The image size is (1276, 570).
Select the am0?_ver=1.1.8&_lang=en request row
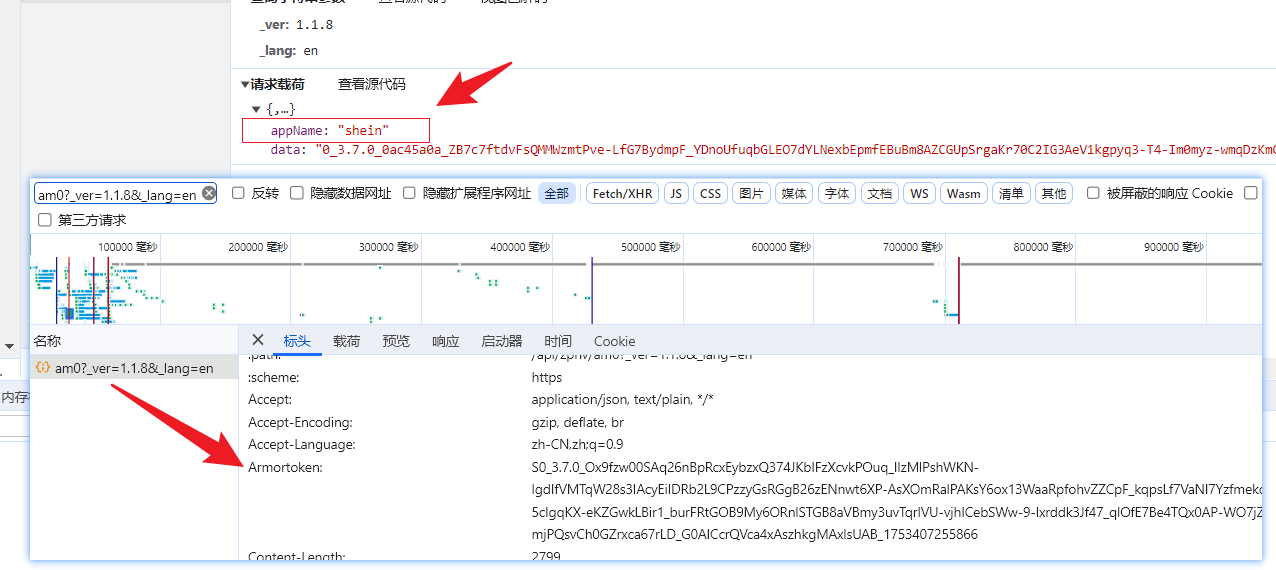pos(134,368)
